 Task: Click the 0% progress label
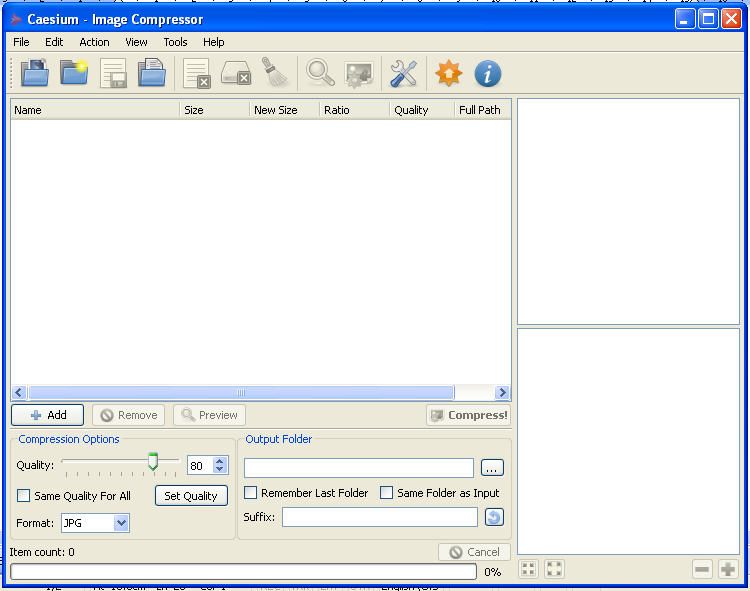[493, 571]
